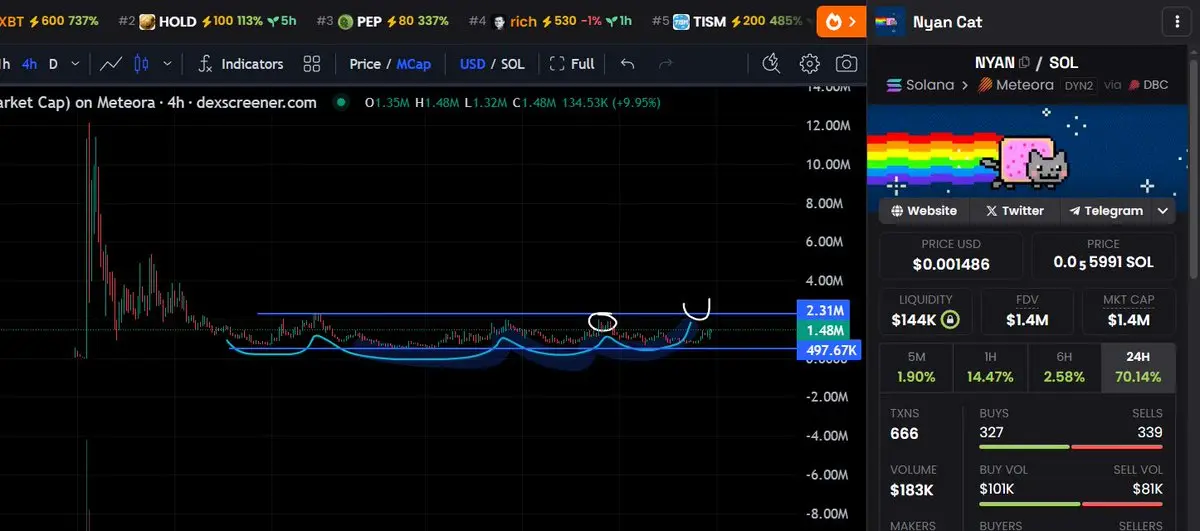The height and width of the screenshot is (531, 1200).
Task: Redo the chart change
Action: click(665, 64)
